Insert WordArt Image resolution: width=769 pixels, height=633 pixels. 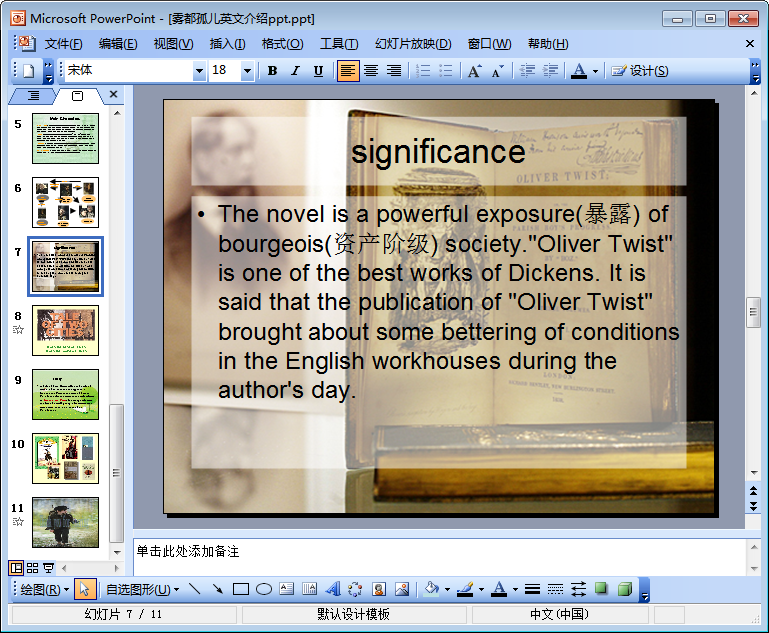333,589
